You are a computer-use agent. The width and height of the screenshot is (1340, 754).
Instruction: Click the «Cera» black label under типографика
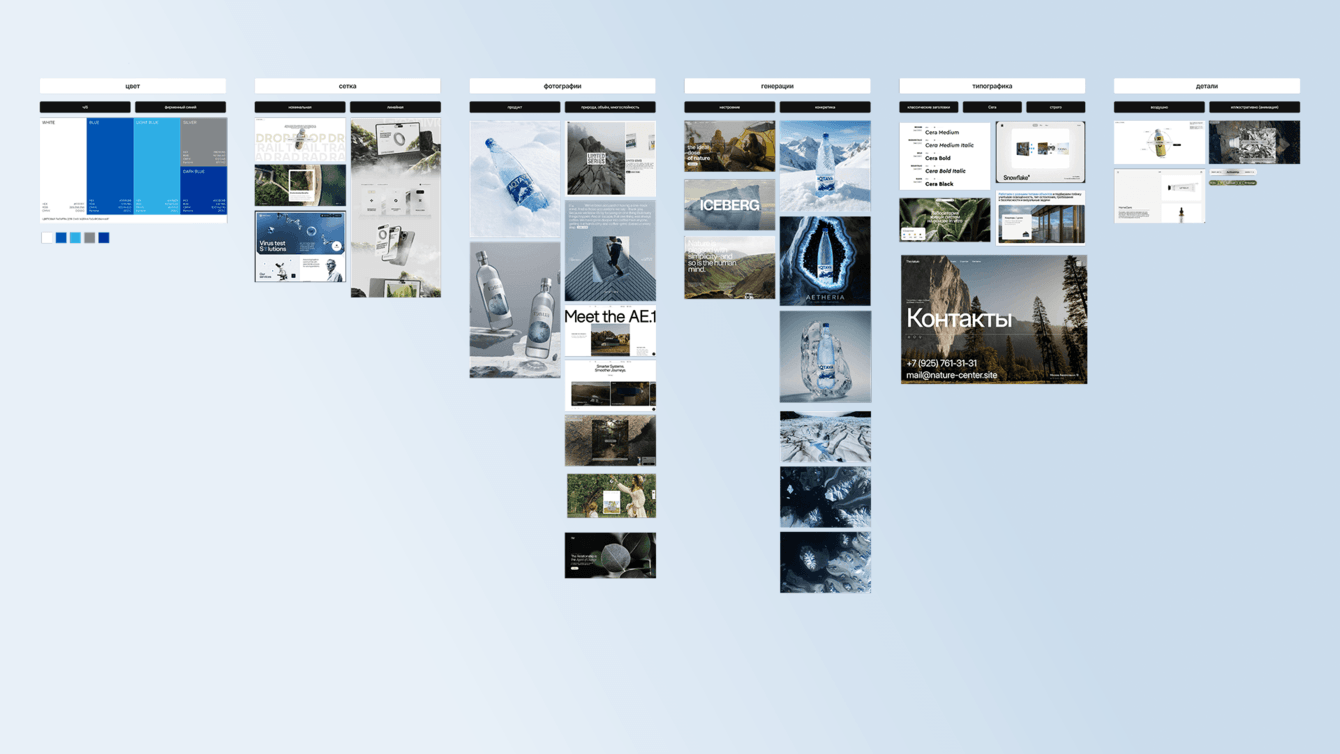tap(992, 107)
